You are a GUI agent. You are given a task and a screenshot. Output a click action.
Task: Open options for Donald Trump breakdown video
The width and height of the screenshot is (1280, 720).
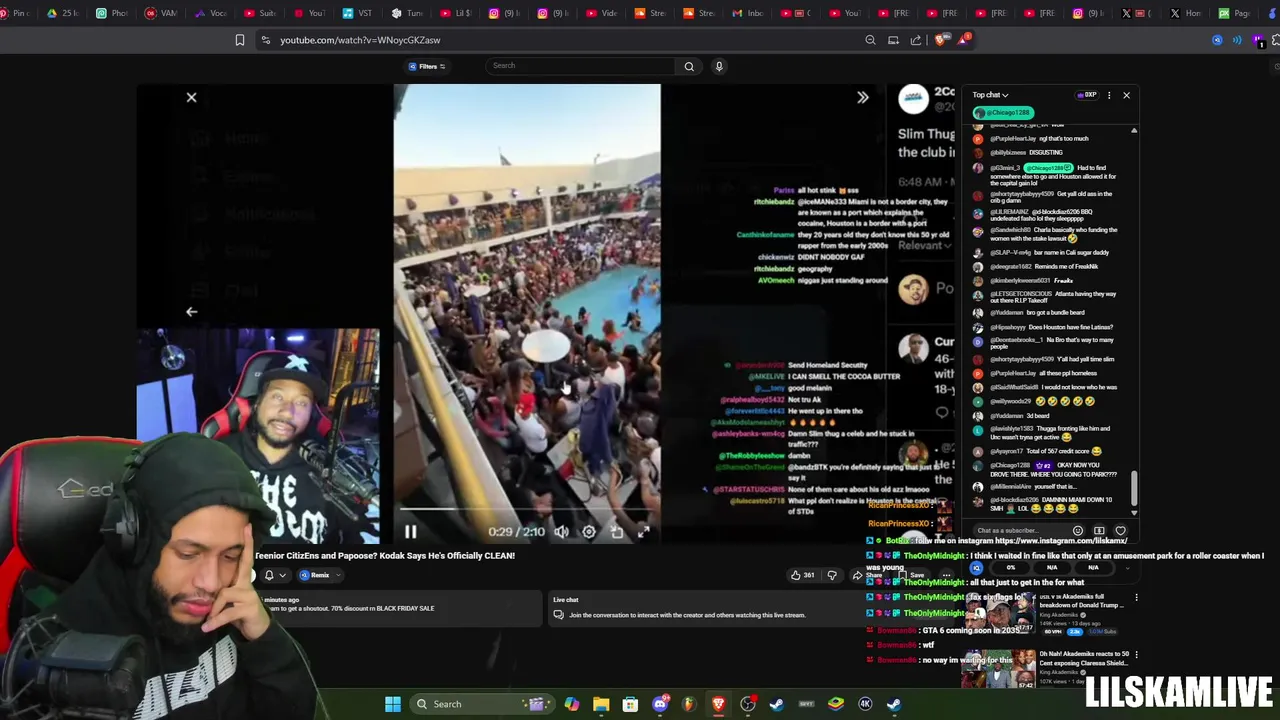1136,597
